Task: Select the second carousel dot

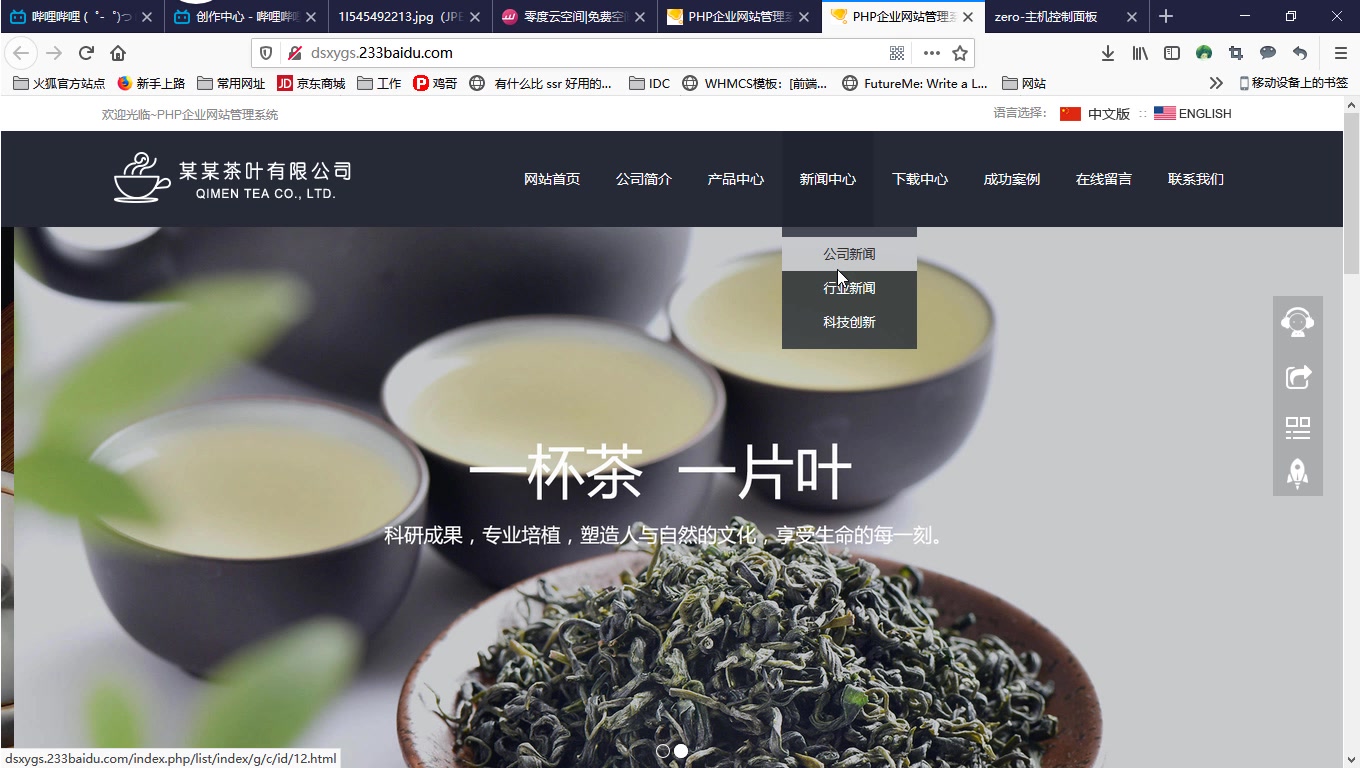Action: (681, 750)
